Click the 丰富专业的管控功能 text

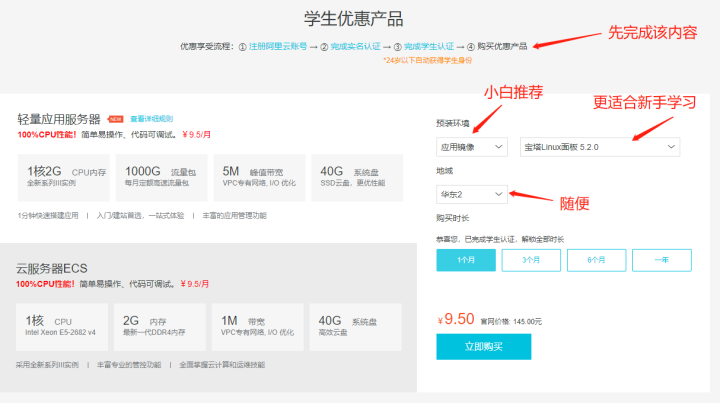pos(129,365)
